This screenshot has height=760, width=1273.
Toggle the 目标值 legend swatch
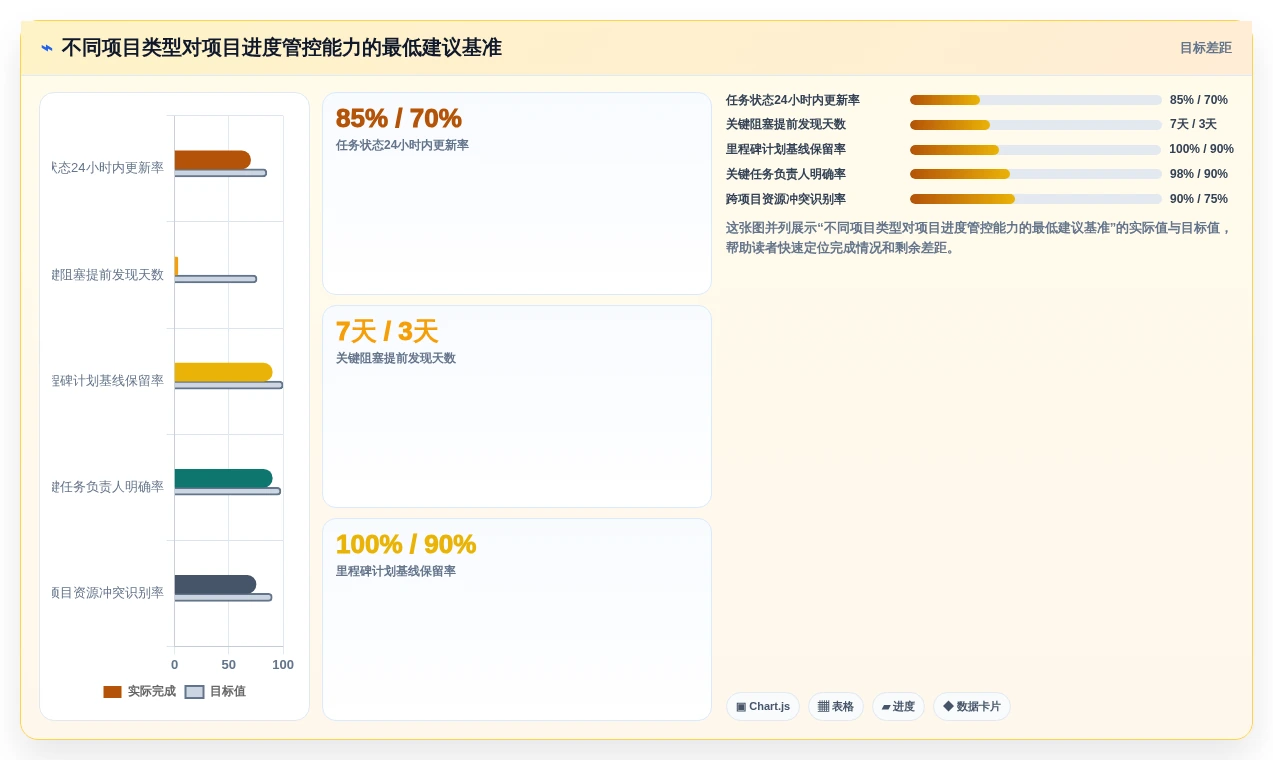pos(194,692)
